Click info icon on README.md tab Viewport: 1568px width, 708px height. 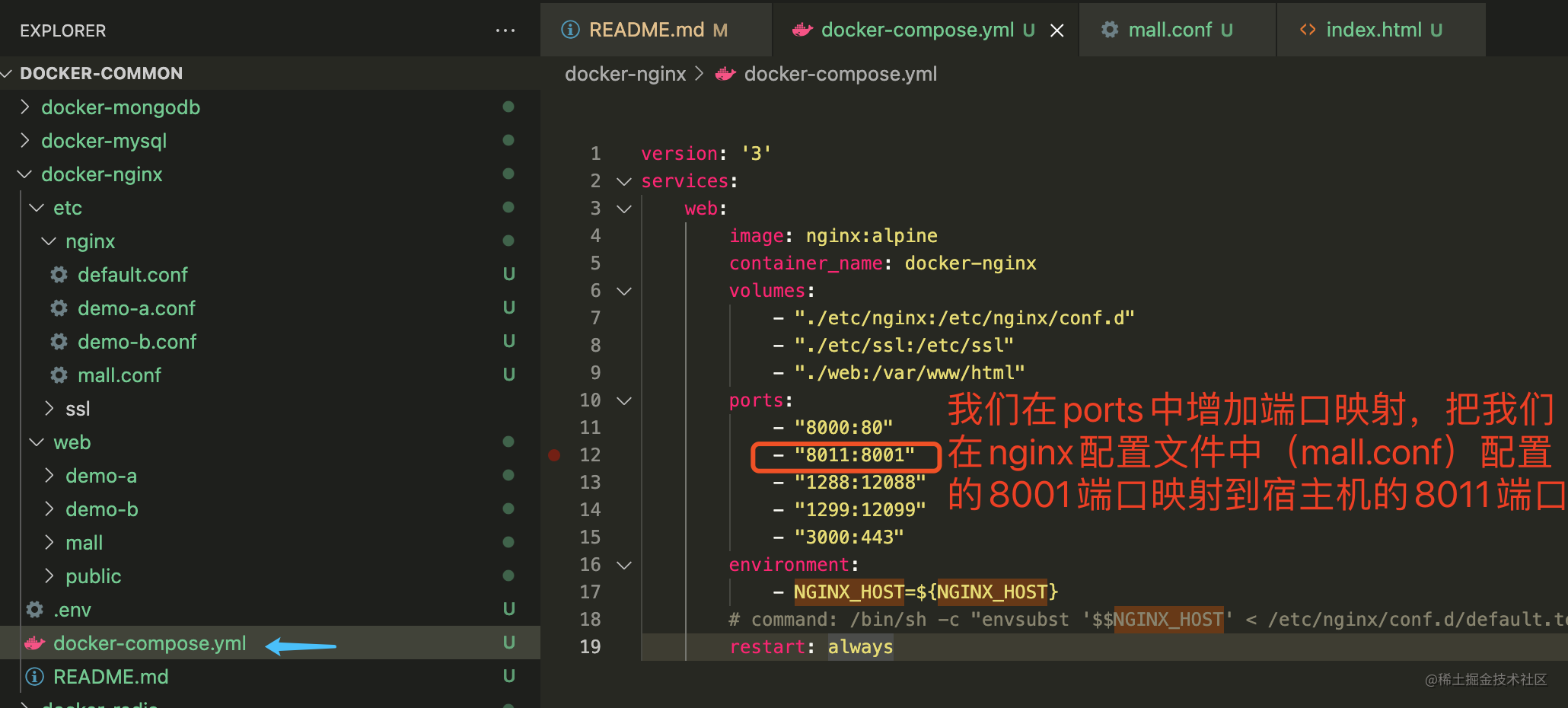[x=570, y=29]
